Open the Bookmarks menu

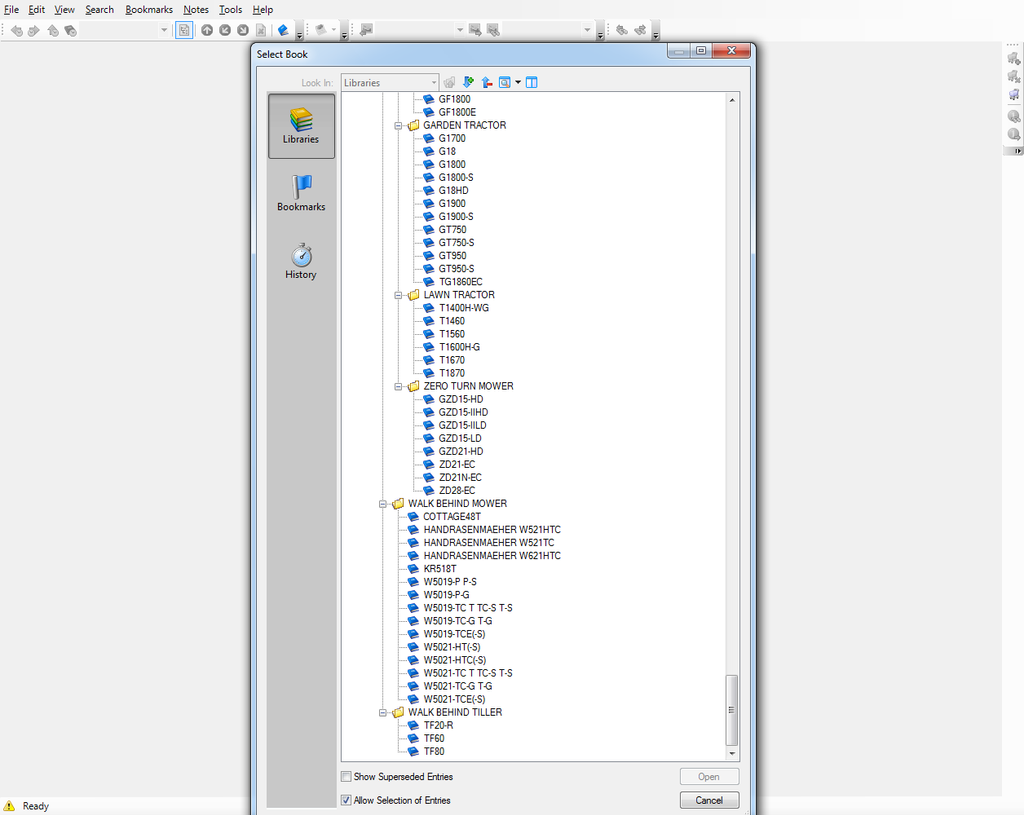pyautogui.click(x=148, y=10)
